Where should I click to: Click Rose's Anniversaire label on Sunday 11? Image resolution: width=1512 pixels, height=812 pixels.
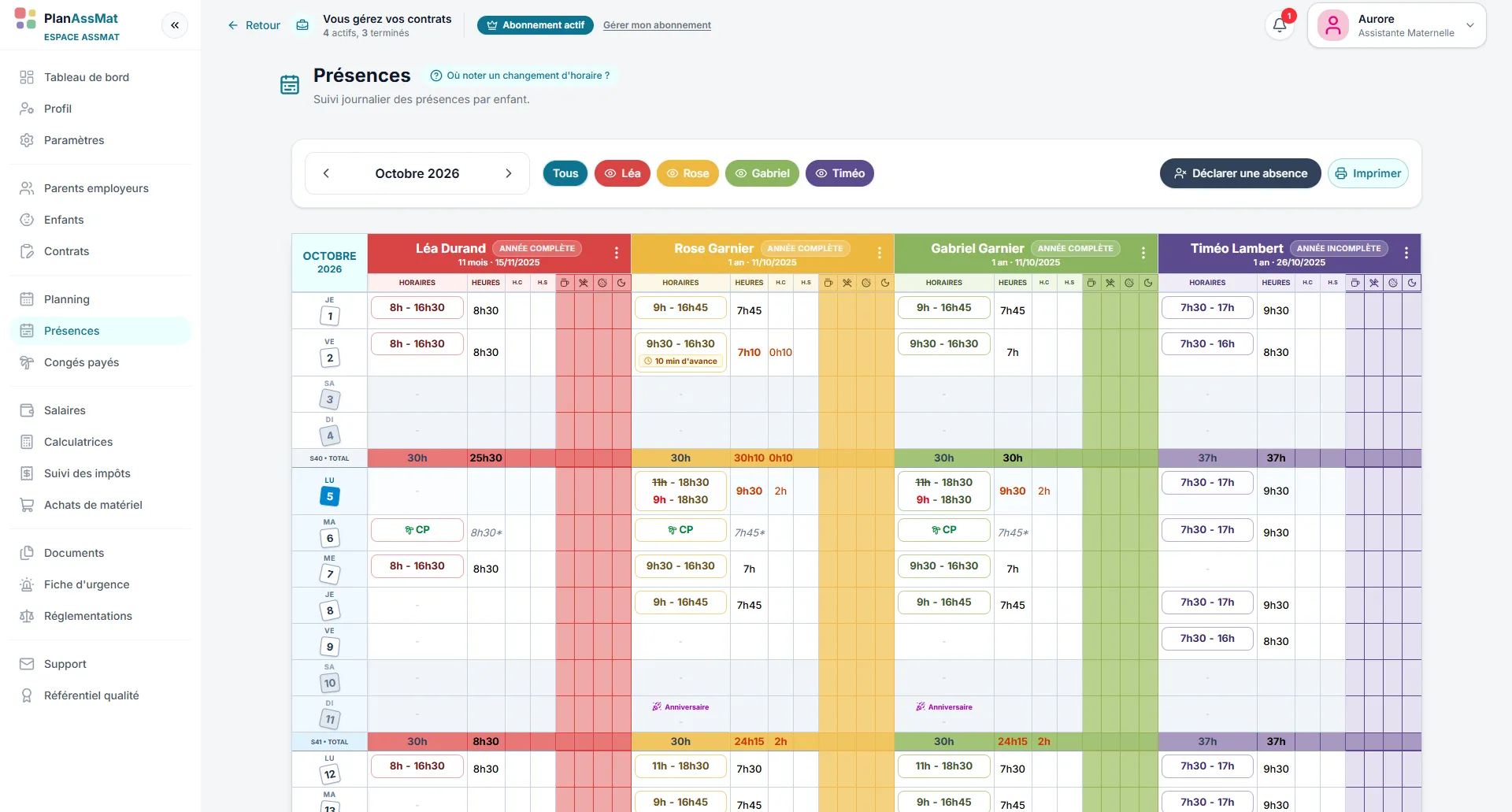(x=680, y=707)
